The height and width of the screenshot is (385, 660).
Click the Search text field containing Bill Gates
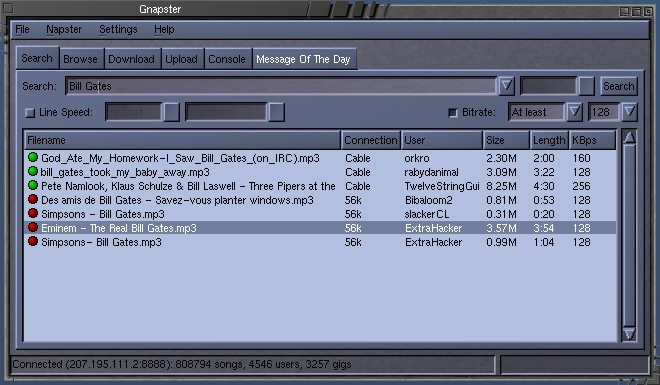coord(281,86)
